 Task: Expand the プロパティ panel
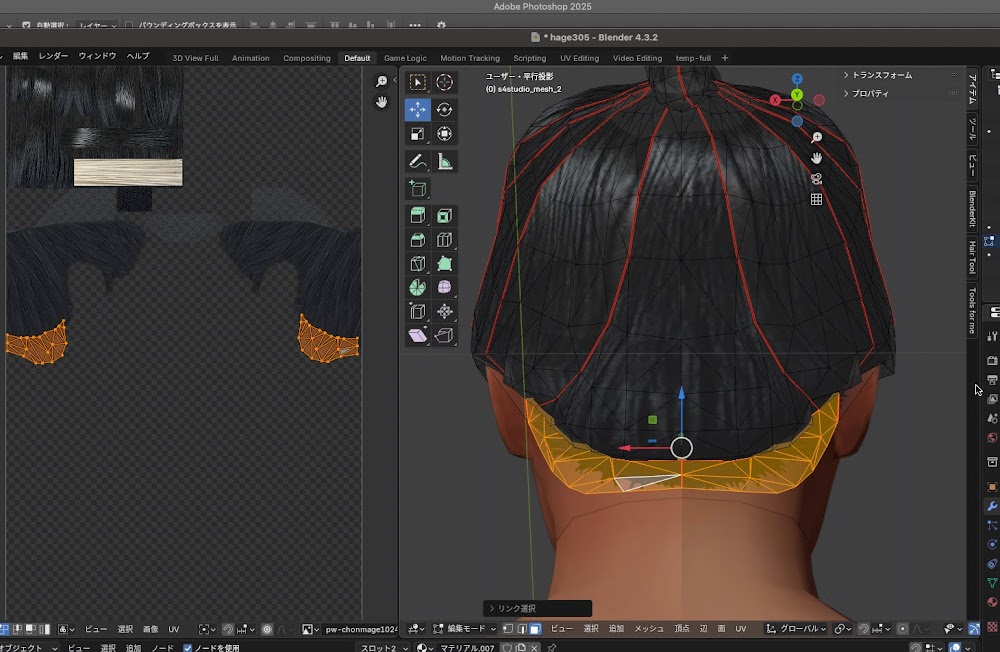pos(870,94)
